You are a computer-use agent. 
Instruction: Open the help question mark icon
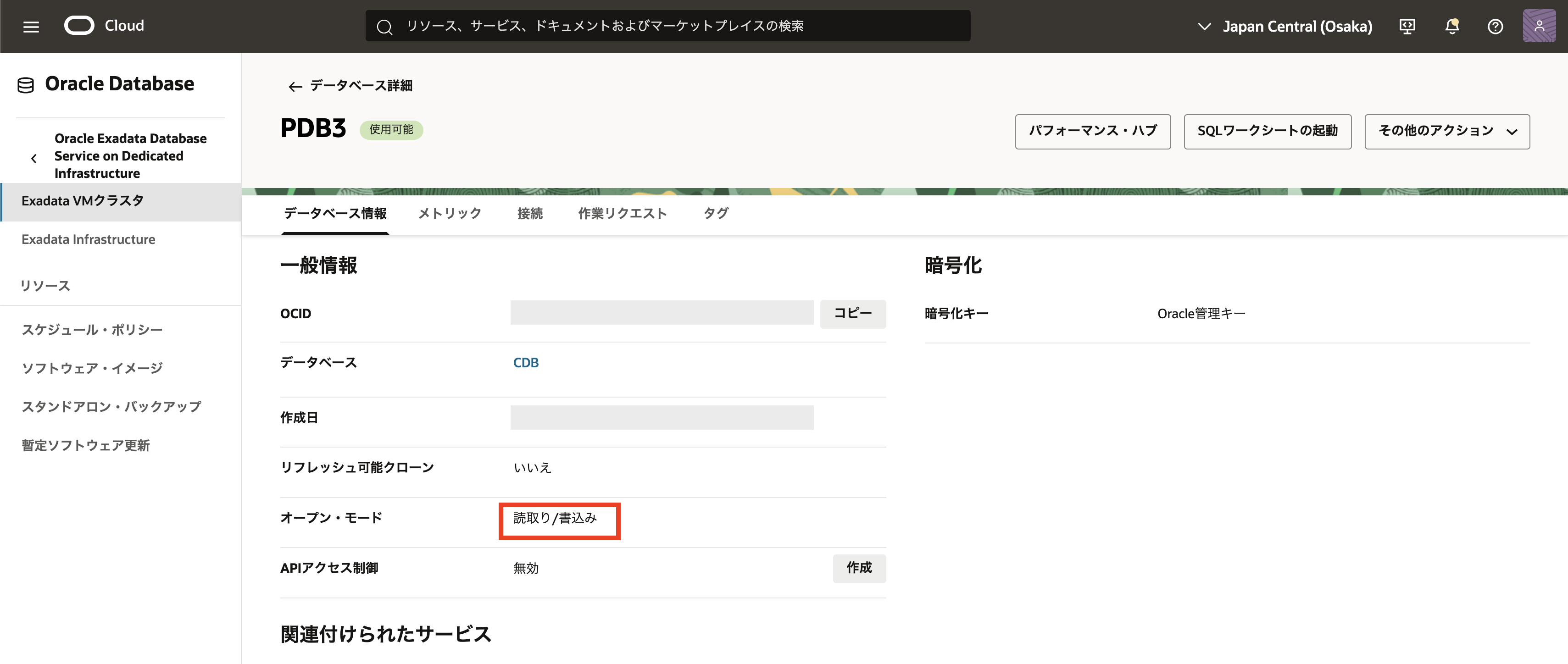[1495, 26]
